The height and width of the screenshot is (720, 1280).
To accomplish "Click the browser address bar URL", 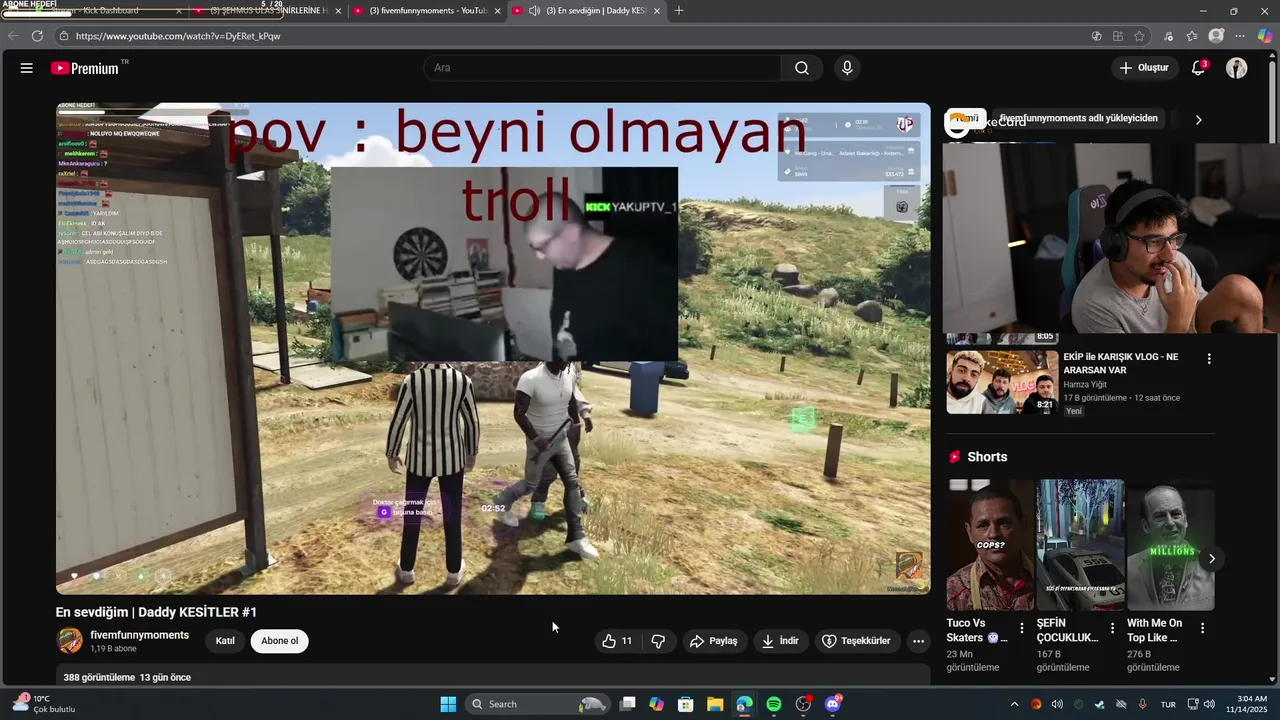I will click(178, 36).
